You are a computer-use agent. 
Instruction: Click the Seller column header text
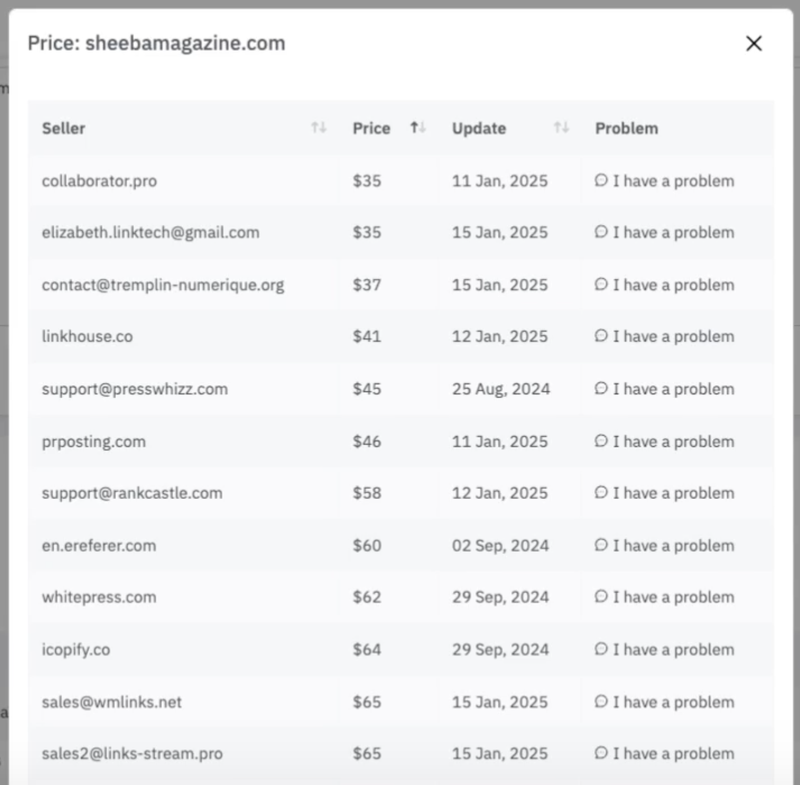(x=64, y=128)
